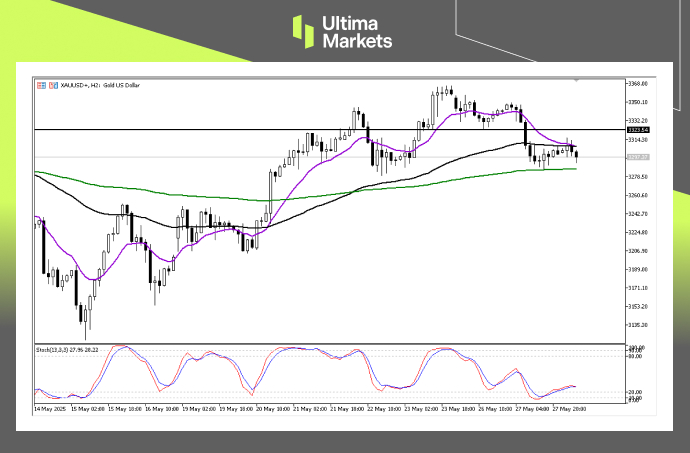This screenshot has height=453, width=690.
Task: Click the 14 May 2025 time axis label
Action: [50, 409]
